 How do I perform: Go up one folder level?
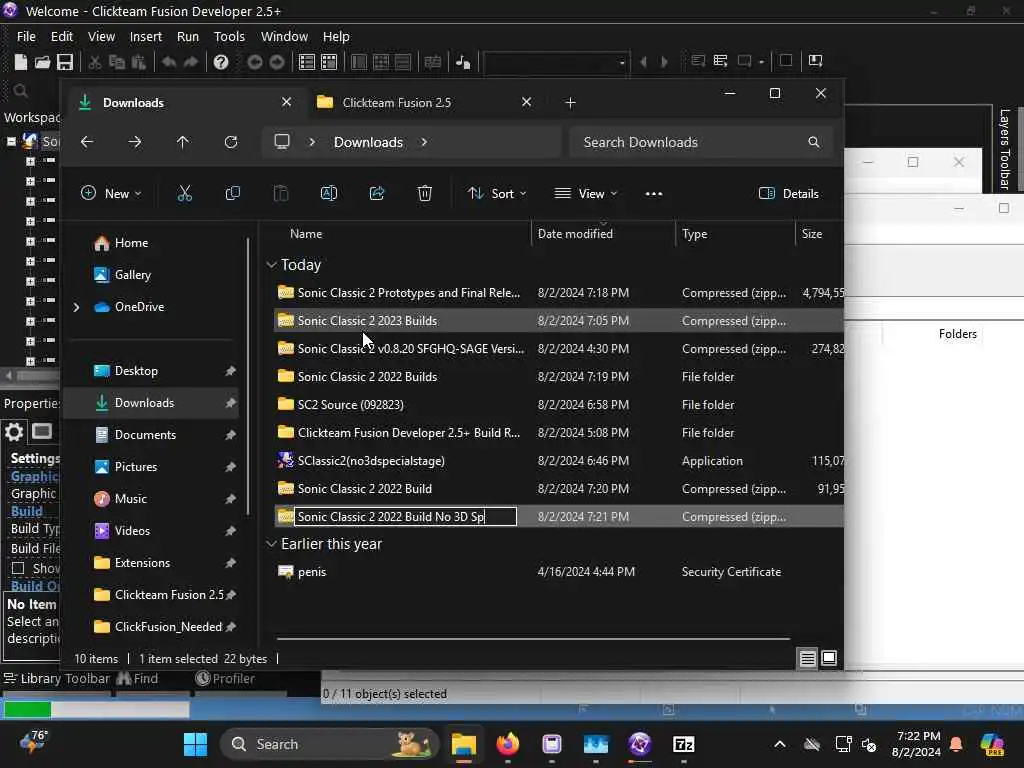pos(183,142)
